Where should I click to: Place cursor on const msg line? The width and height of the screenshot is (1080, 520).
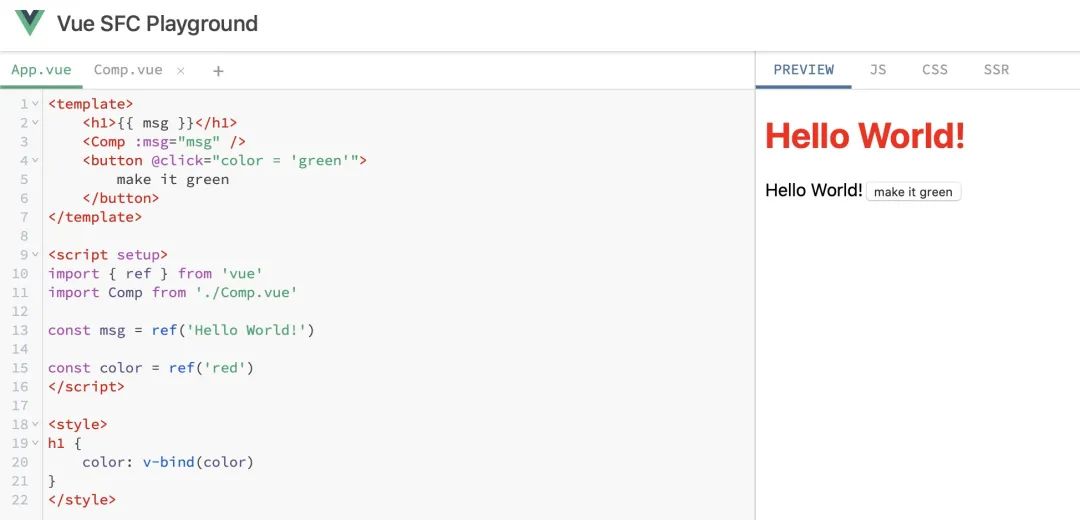[181, 330]
